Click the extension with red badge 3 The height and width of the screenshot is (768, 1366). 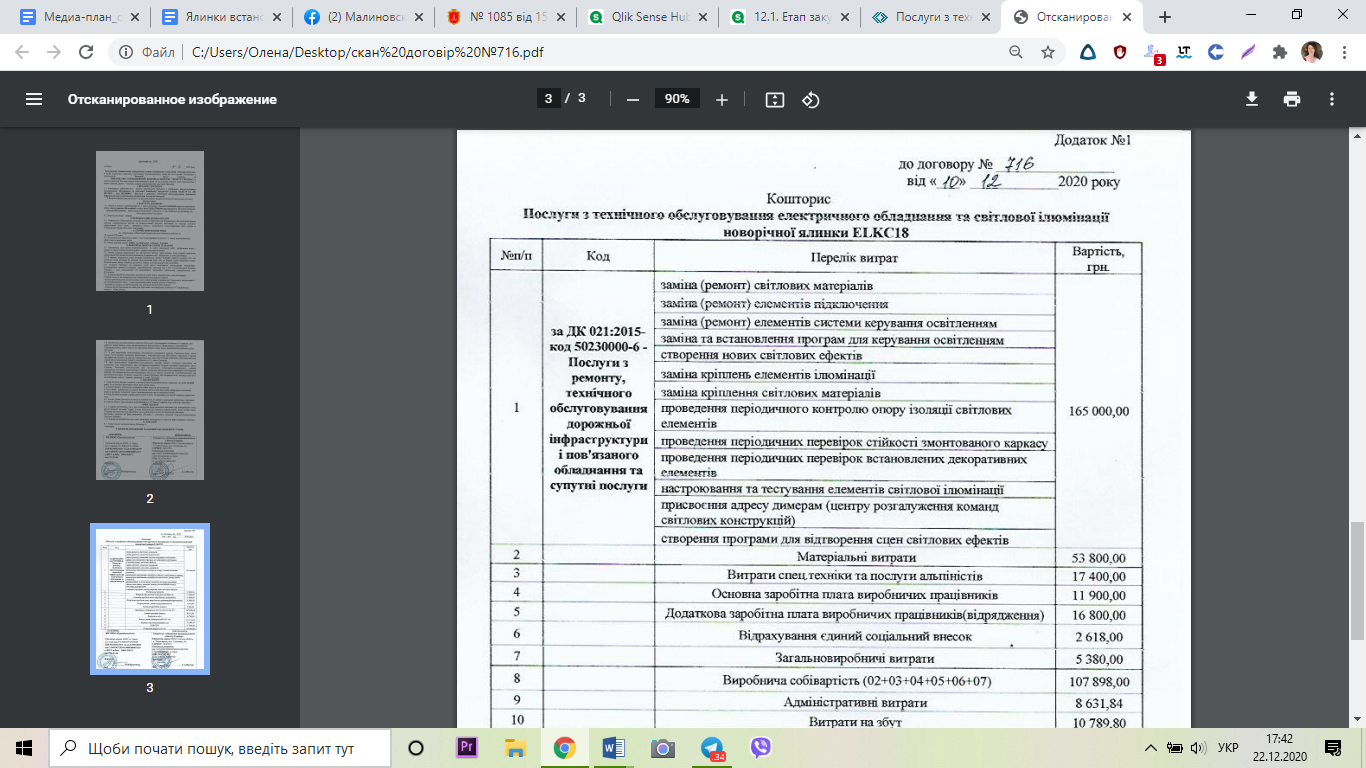pyautogui.click(x=1153, y=53)
